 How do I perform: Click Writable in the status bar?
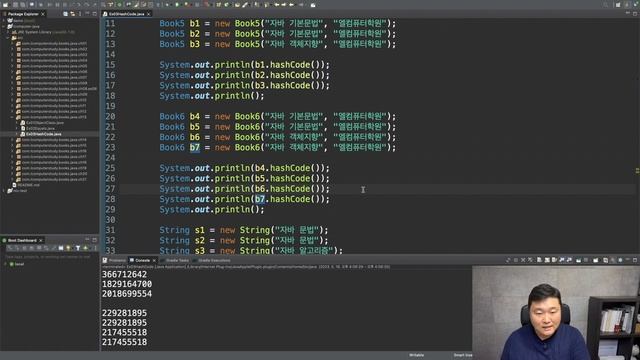coord(416,356)
